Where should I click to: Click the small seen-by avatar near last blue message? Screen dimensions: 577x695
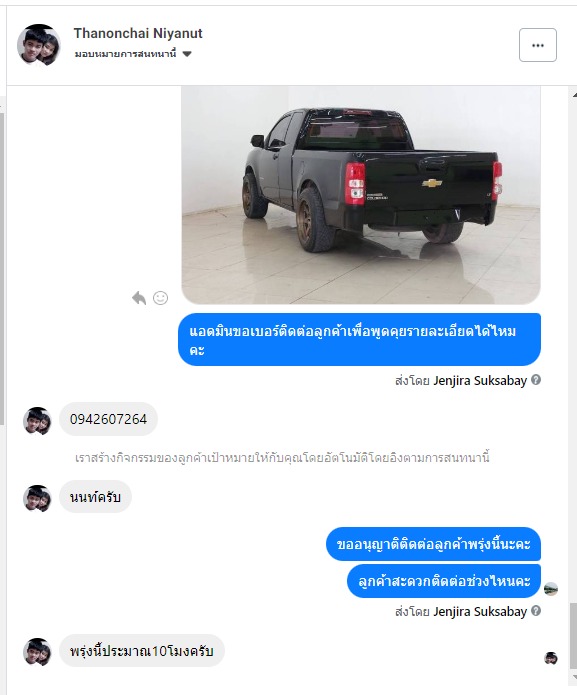[x=550, y=590]
